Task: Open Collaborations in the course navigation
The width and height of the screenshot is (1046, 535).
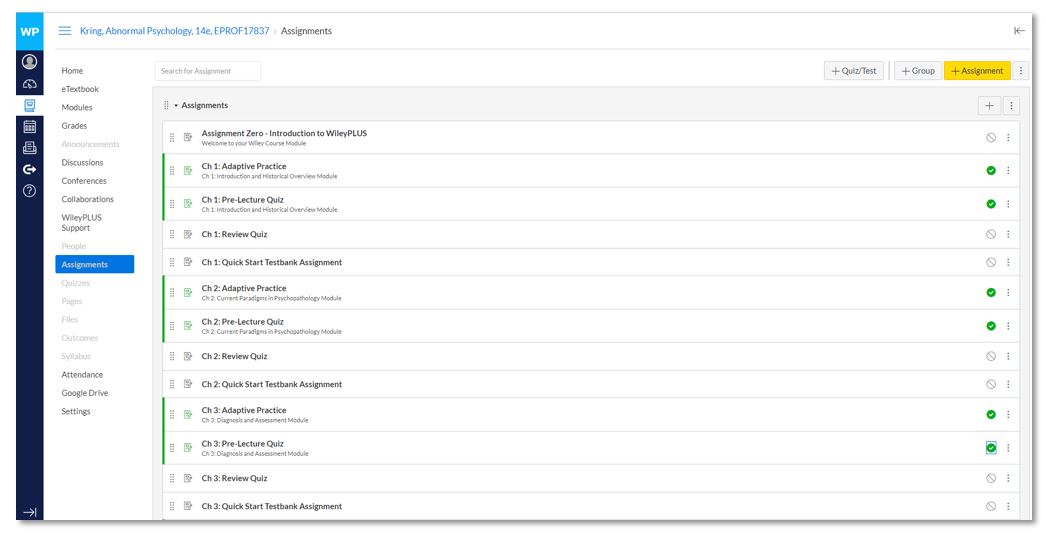Action: 87,199
